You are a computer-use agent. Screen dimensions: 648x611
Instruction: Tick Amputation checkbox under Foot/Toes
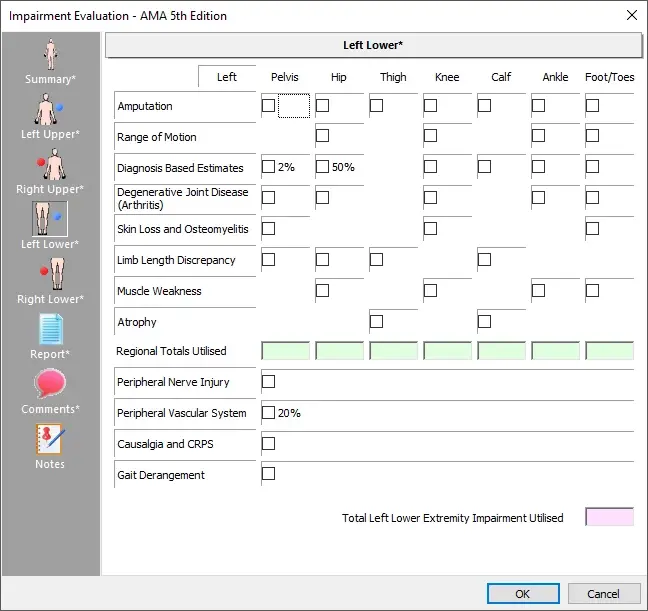pos(592,105)
